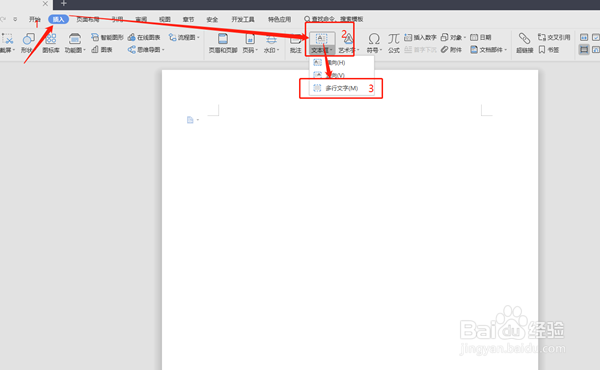The width and height of the screenshot is (600, 370).
Task: Switch to the 开始 Home tab
Action: pos(34,19)
